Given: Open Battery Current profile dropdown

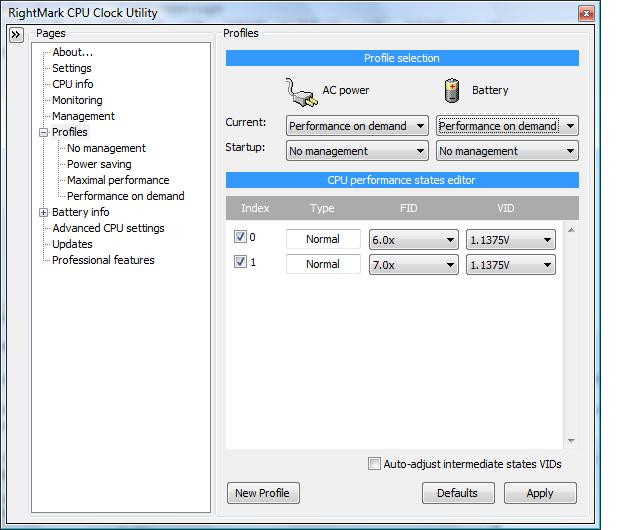Looking at the screenshot, I should point(507,126).
